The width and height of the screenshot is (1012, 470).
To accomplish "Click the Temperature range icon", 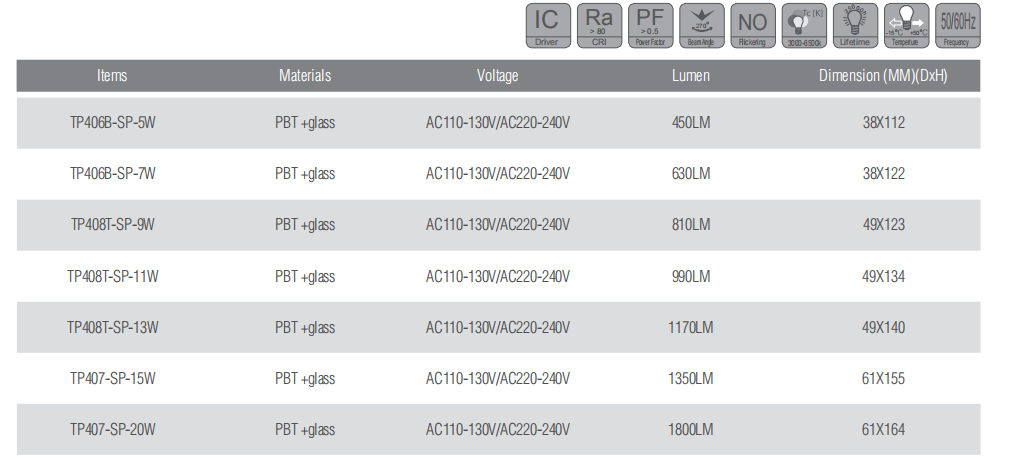I will pyautogui.click(x=905, y=26).
